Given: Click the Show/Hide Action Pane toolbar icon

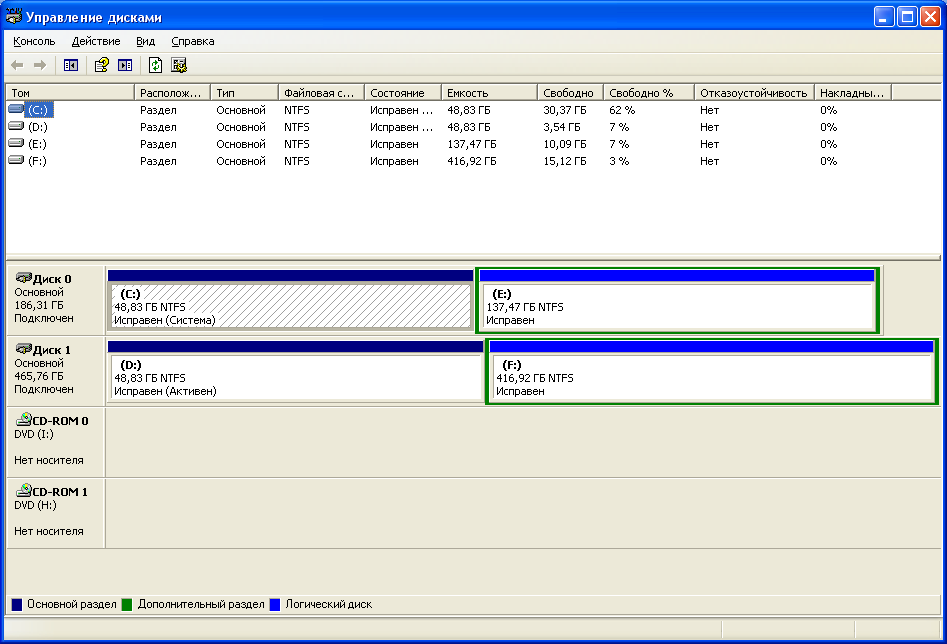Looking at the screenshot, I should point(125,65).
